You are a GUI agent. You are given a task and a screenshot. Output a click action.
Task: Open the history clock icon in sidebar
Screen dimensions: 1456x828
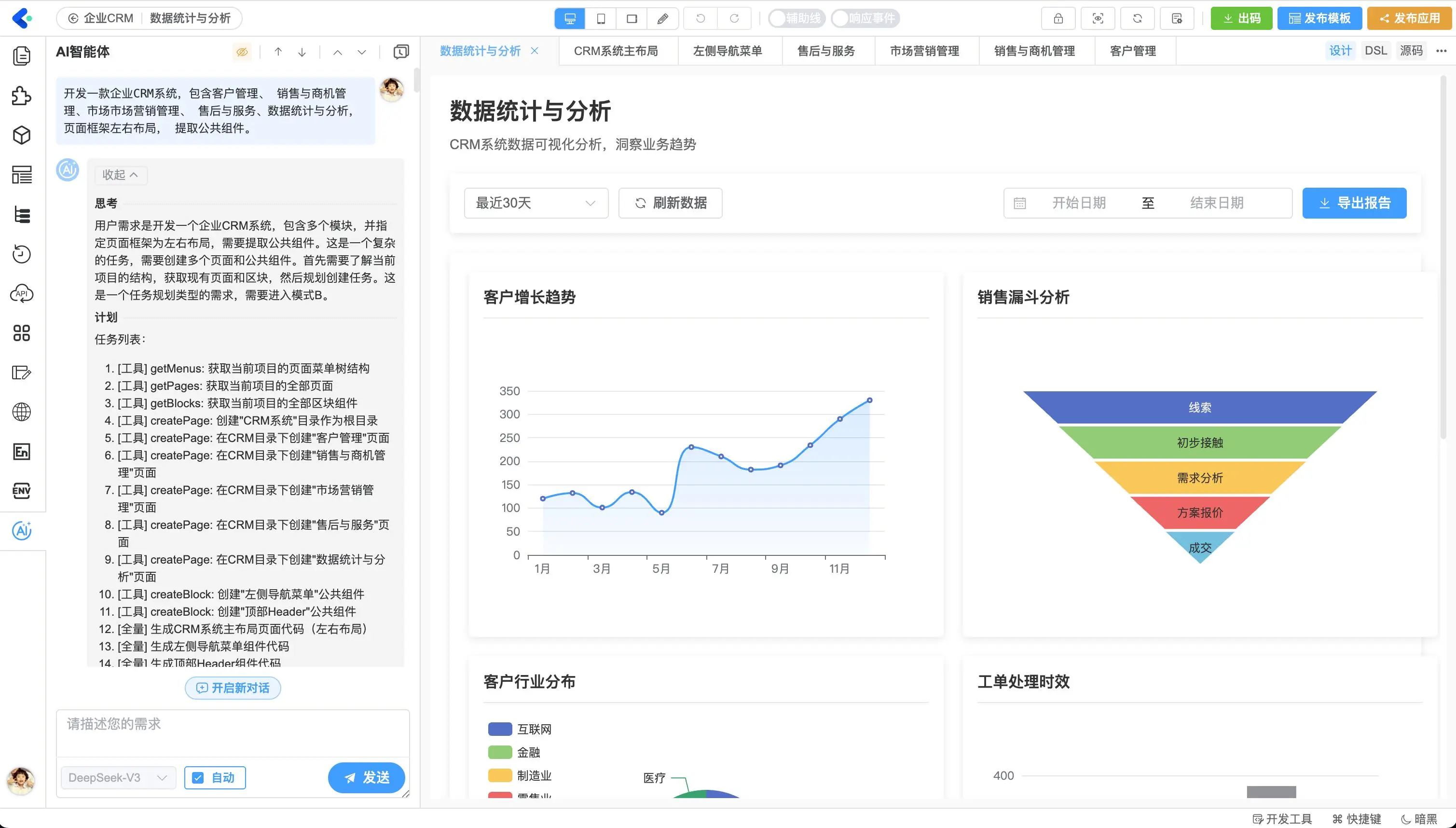click(22, 254)
